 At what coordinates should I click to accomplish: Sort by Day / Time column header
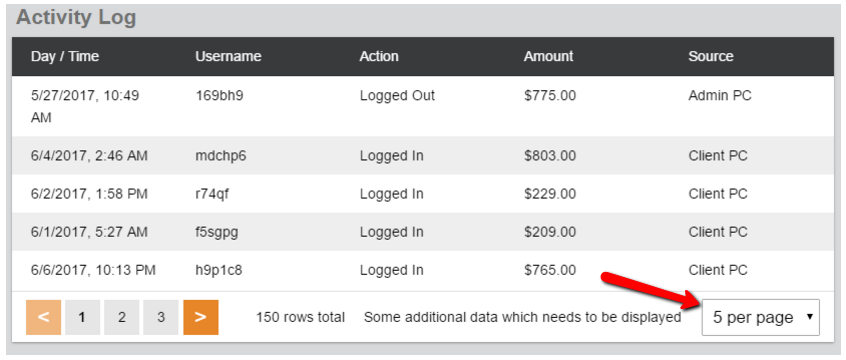65,56
